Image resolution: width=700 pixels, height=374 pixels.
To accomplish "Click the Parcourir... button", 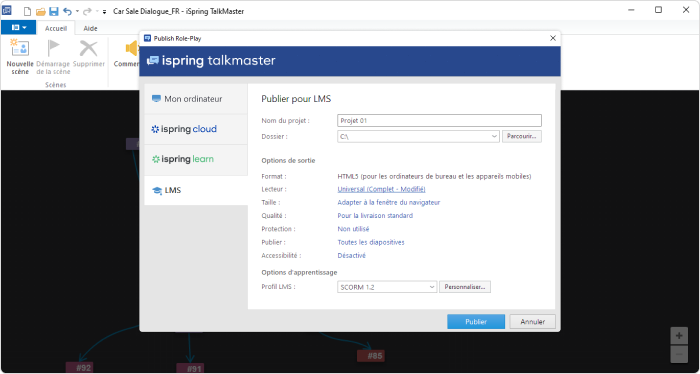I will point(522,137).
